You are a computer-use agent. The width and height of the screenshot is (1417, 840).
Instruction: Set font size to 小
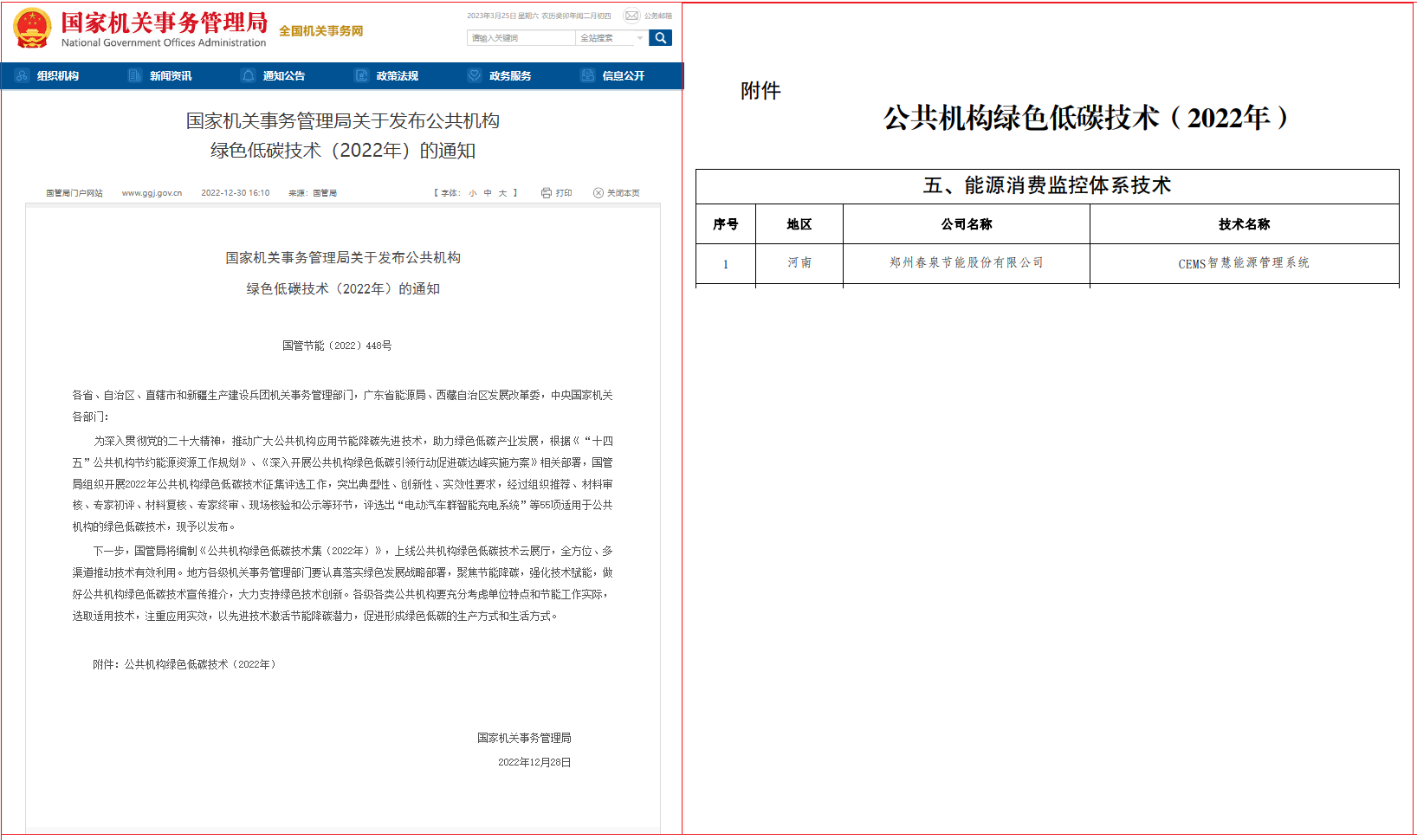(473, 193)
